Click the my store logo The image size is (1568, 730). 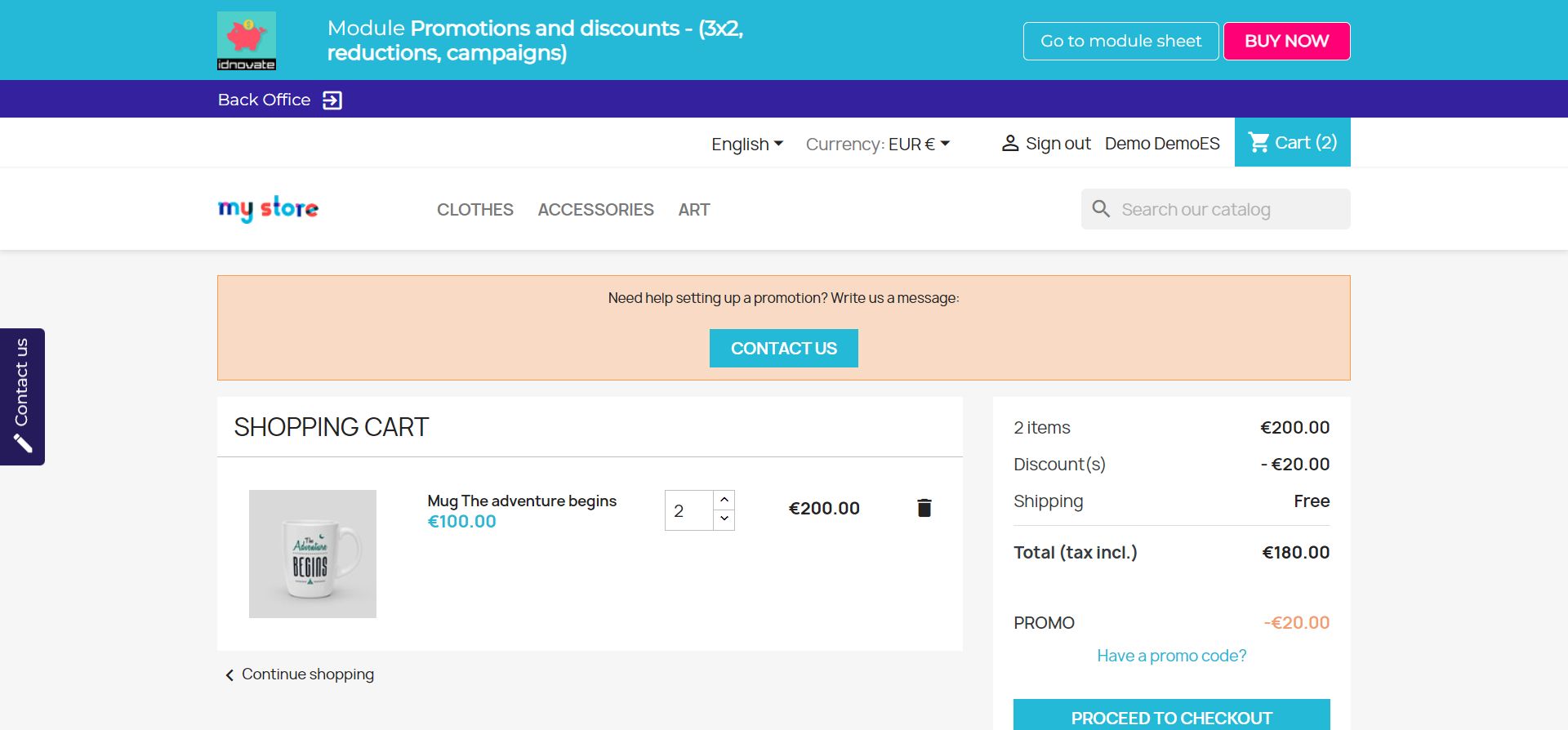tap(268, 209)
